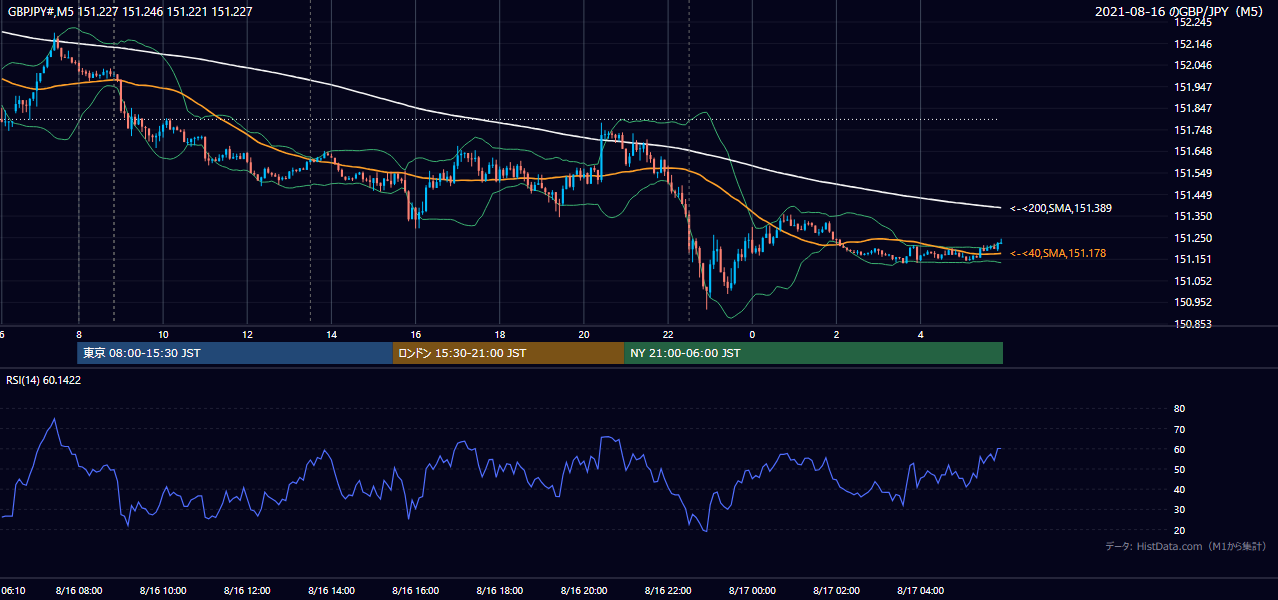Click the 8/16 18:00 time label
This screenshot has width=1278, height=600.
tap(499, 591)
